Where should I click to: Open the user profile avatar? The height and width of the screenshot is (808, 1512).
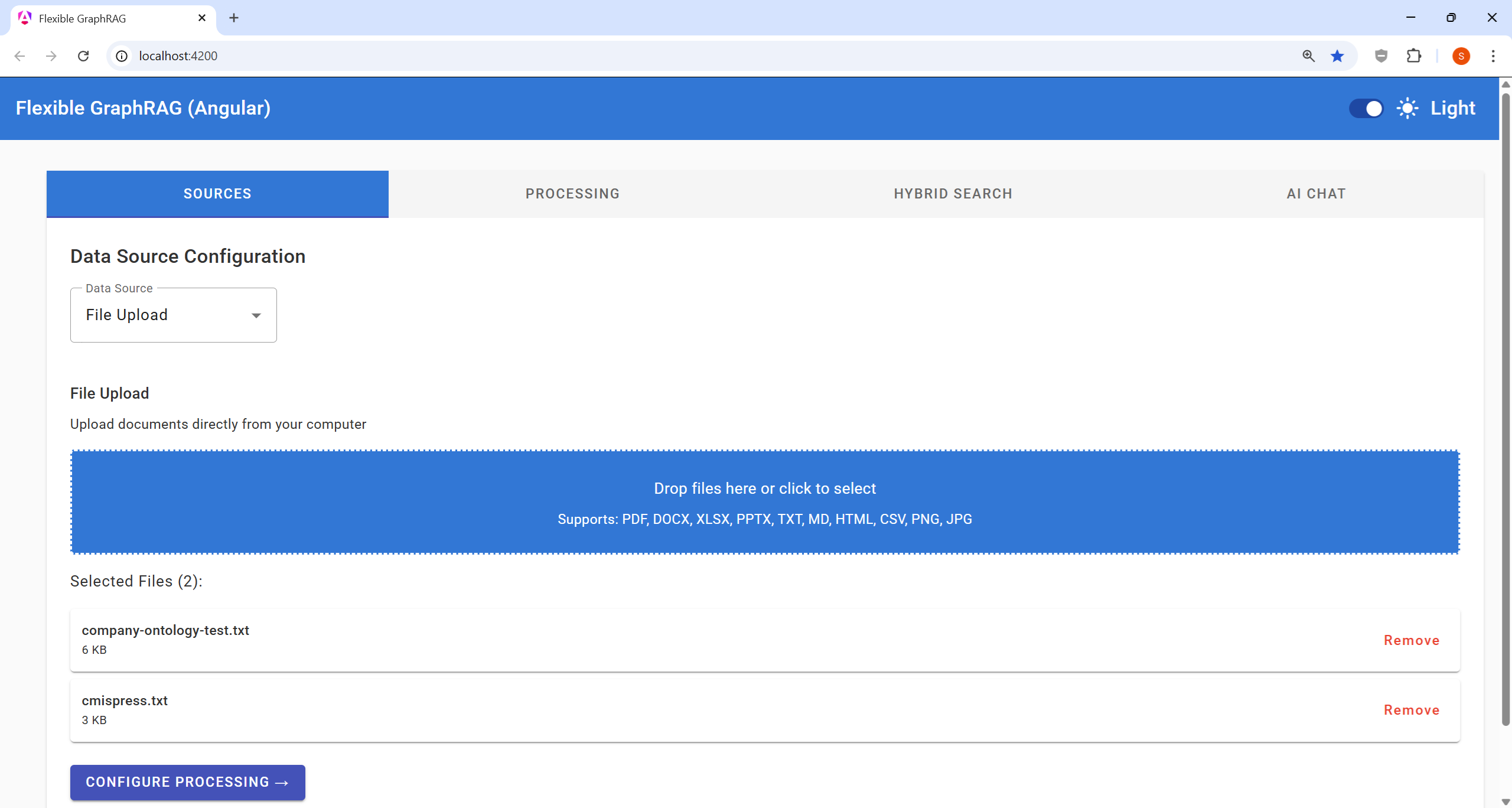click(1461, 56)
